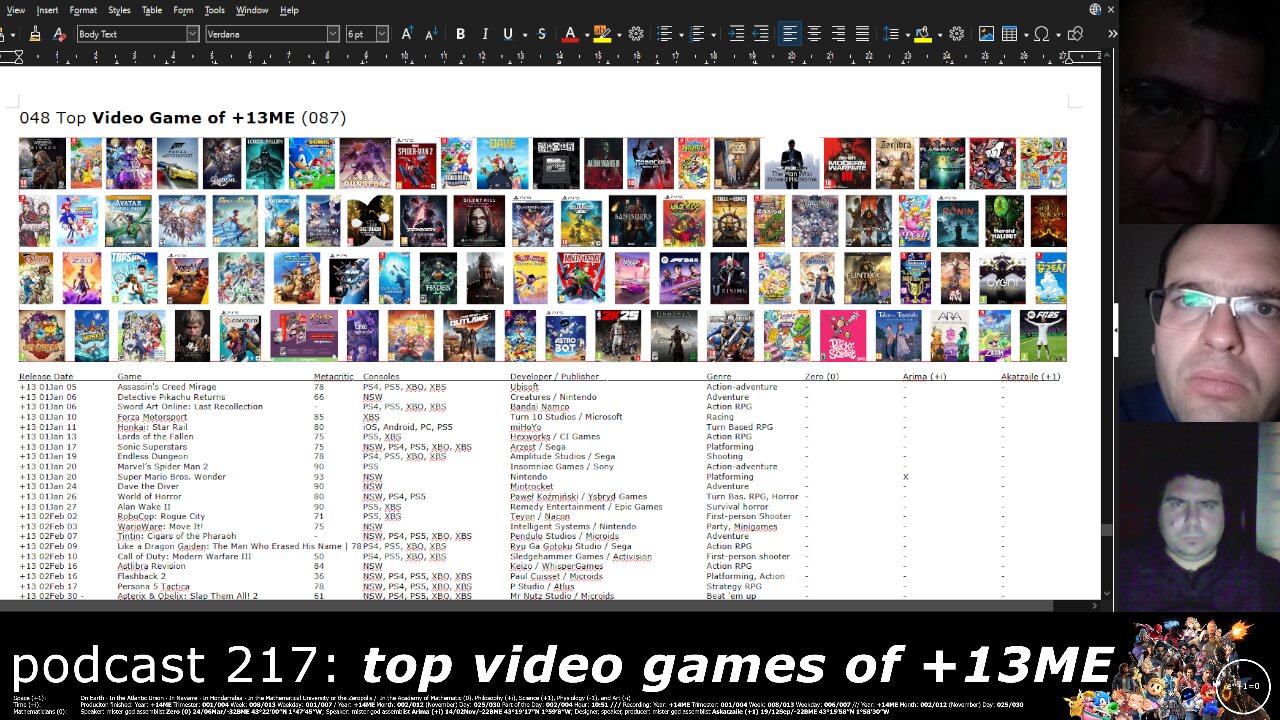The height and width of the screenshot is (720, 1280).
Task: Set alignment to Align Right
Action: click(x=838, y=34)
